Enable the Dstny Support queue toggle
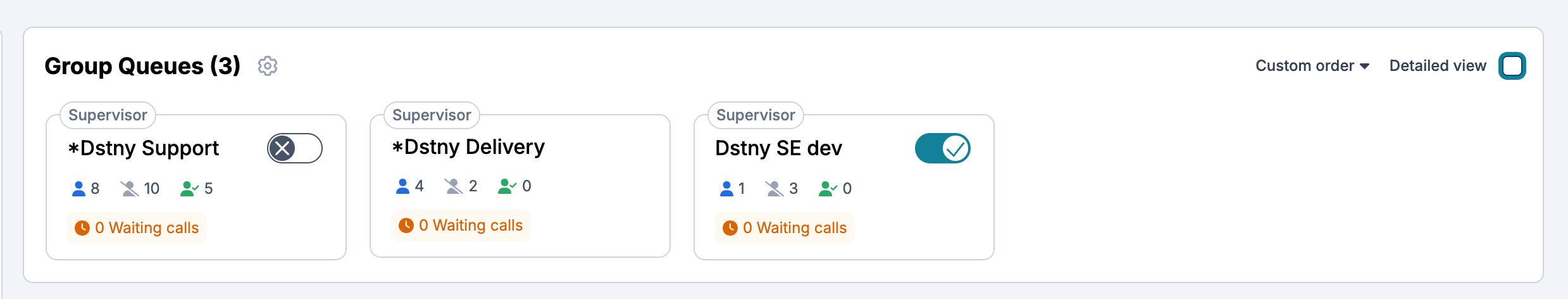 coord(295,149)
